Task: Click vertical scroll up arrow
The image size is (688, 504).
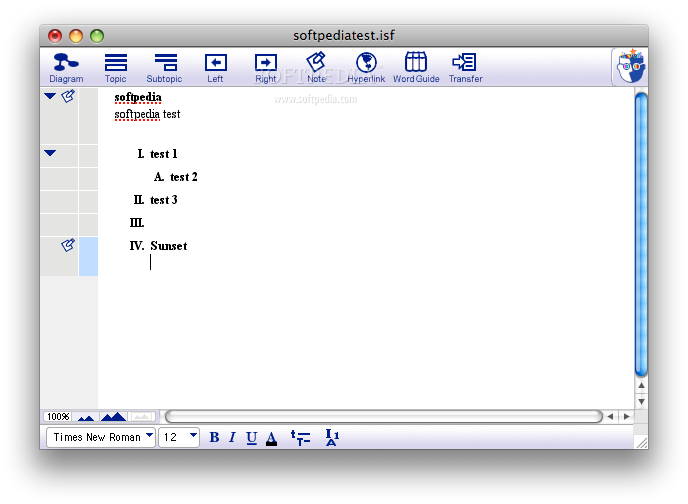Action: 641,386
